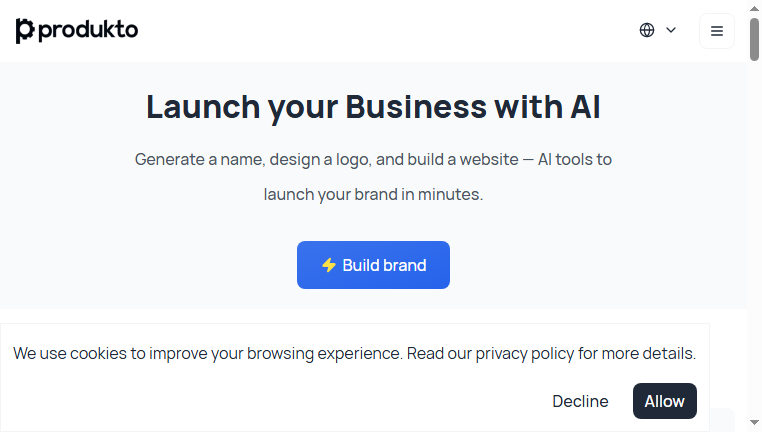Open the hamburger navigation menu

point(717,31)
